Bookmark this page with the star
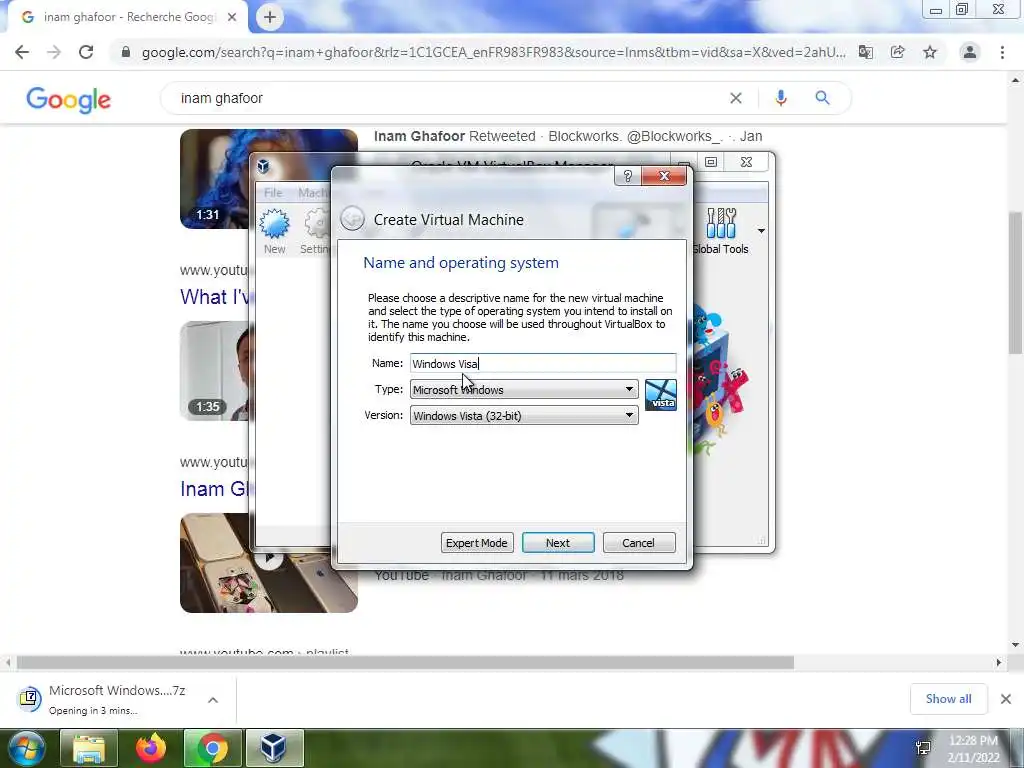Screen dimensions: 1024x768 [930, 52]
